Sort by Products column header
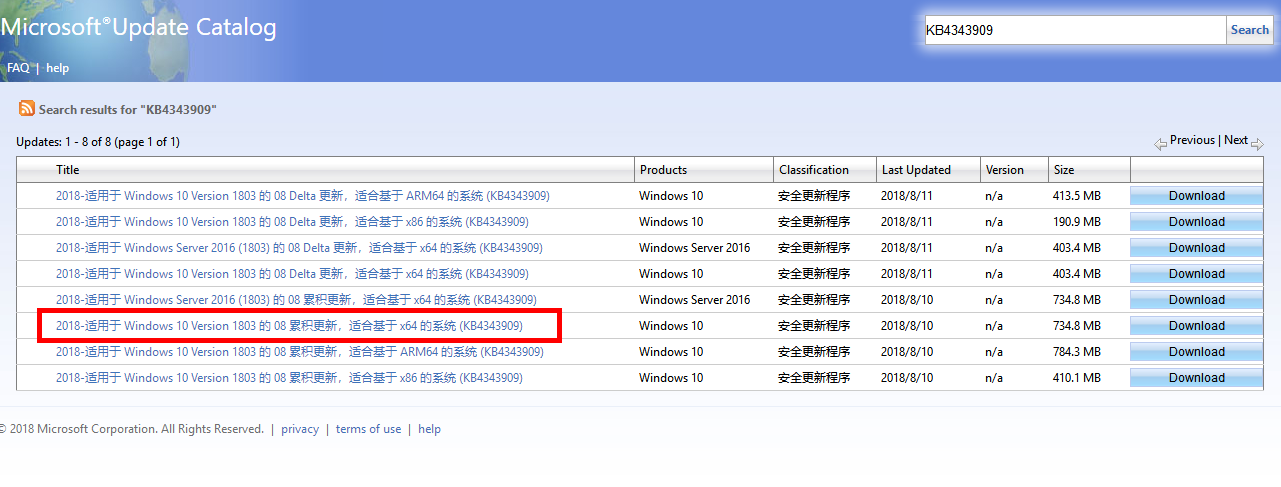 click(663, 170)
